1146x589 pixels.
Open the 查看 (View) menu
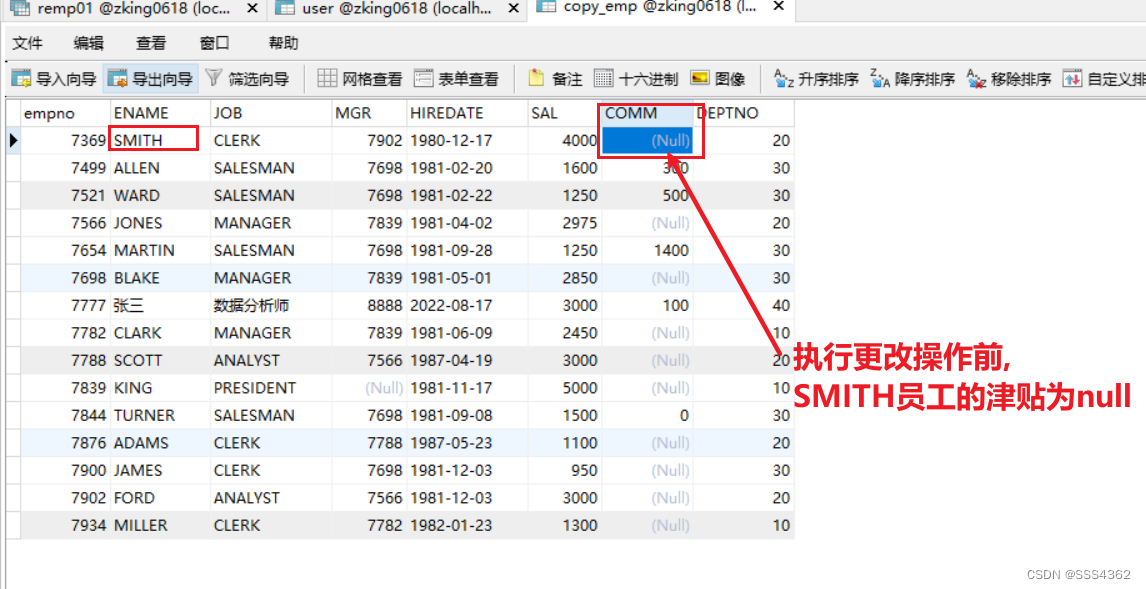click(x=151, y=43)
